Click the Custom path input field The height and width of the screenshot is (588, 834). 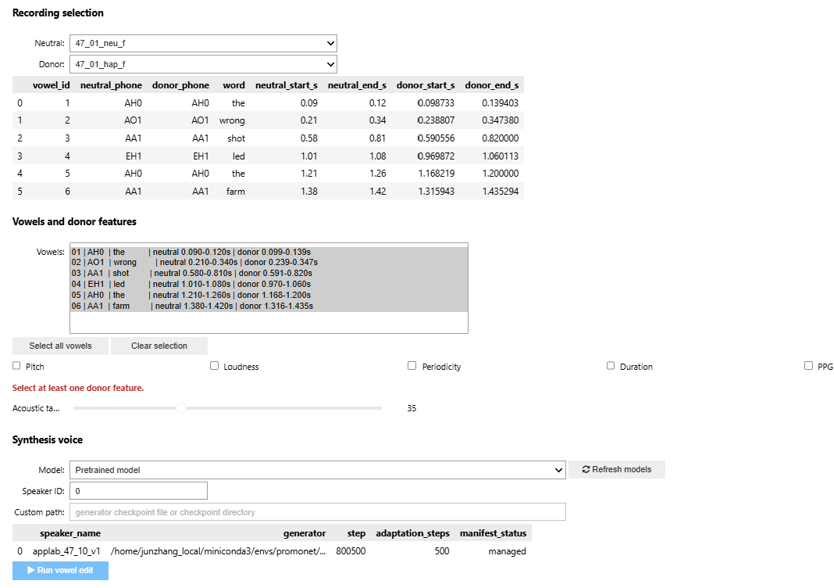tap(318, 512)
